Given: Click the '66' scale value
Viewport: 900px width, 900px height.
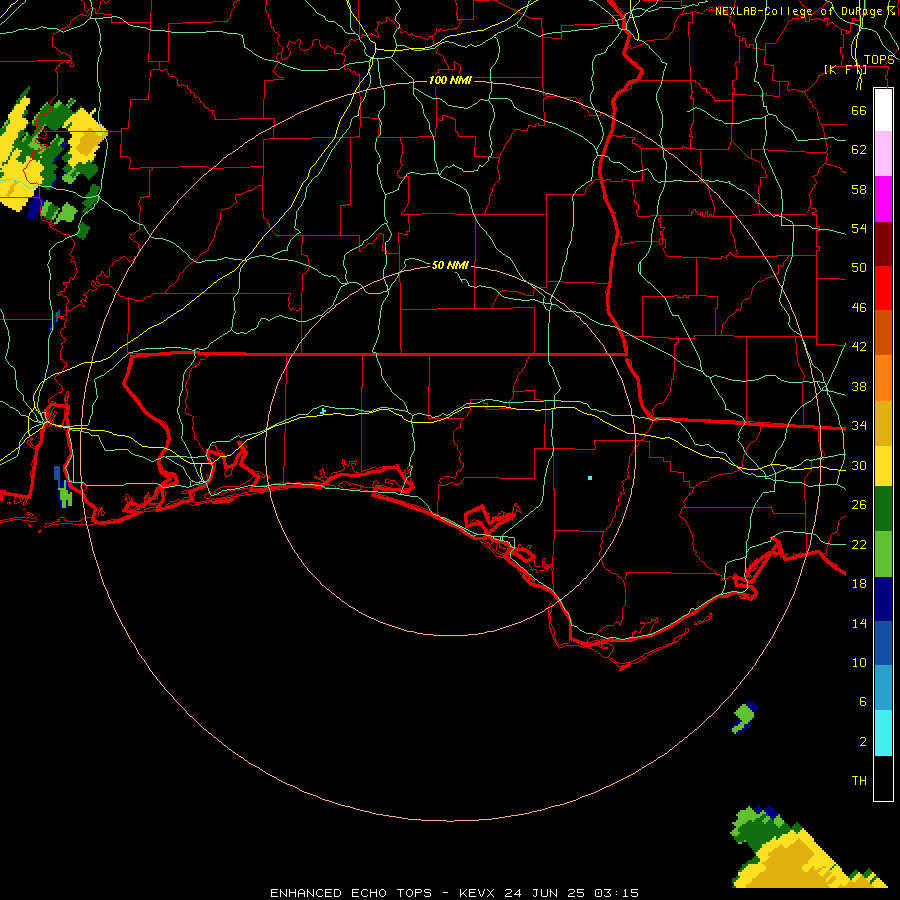Looking at the screenshot, I should [x=859, y=110].
